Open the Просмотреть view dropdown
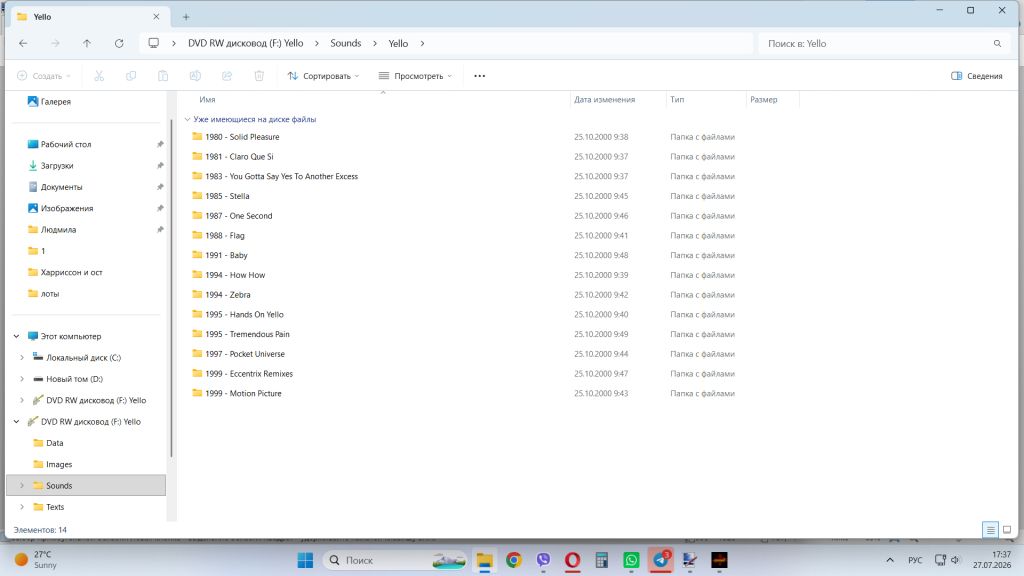The width and height of the screenshot is (1024, 576). point(415,76)
